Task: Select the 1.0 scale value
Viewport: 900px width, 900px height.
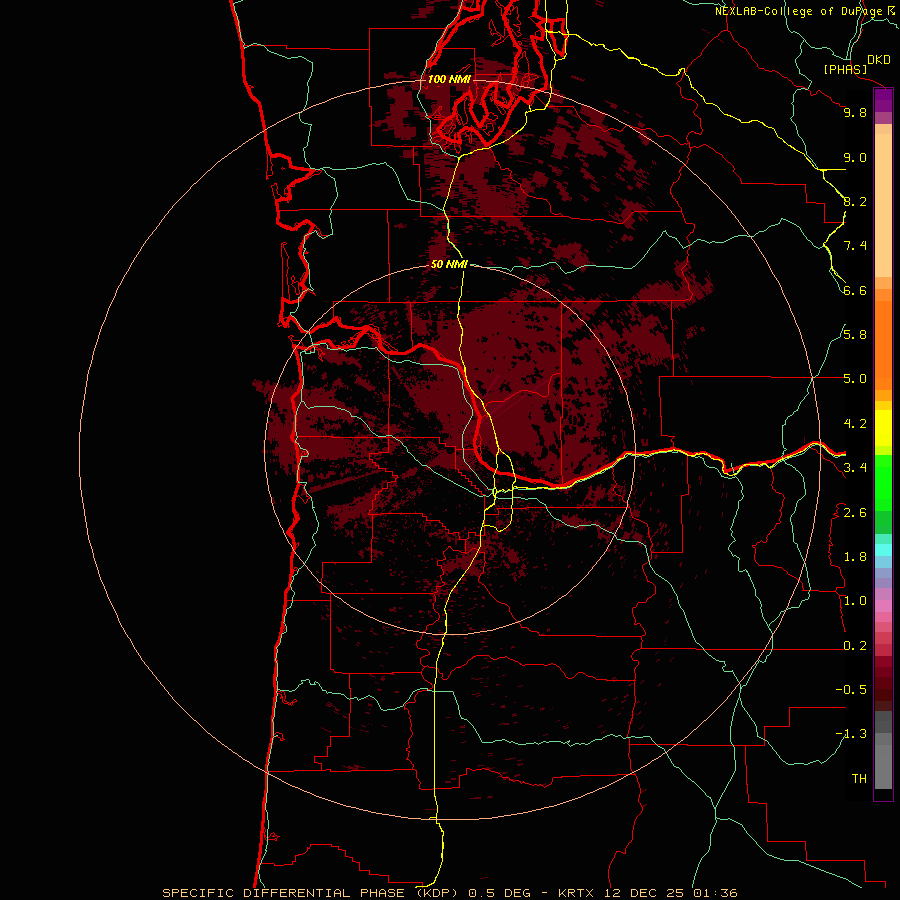Action: (855, 601)
